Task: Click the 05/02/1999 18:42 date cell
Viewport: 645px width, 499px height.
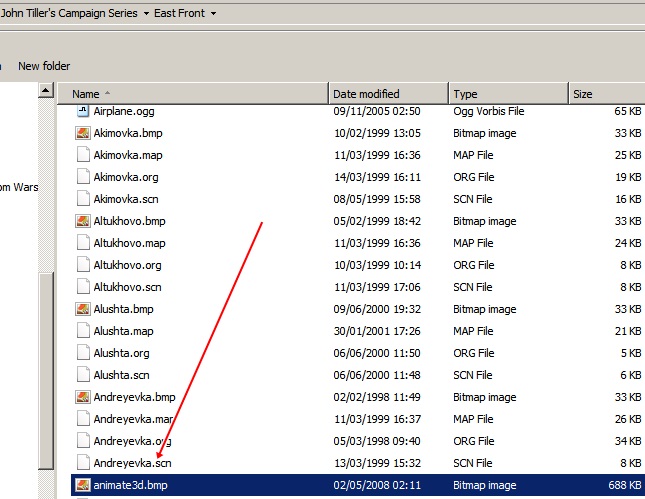Action: point(377,221)
